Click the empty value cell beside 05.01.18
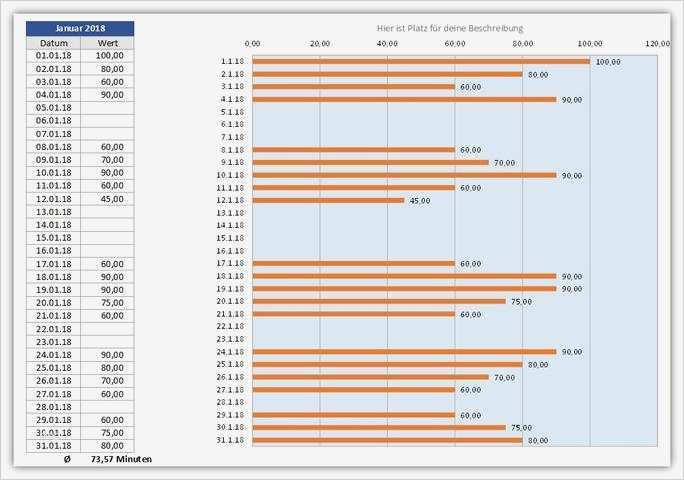The image size is (684, 480). point(108,108)
